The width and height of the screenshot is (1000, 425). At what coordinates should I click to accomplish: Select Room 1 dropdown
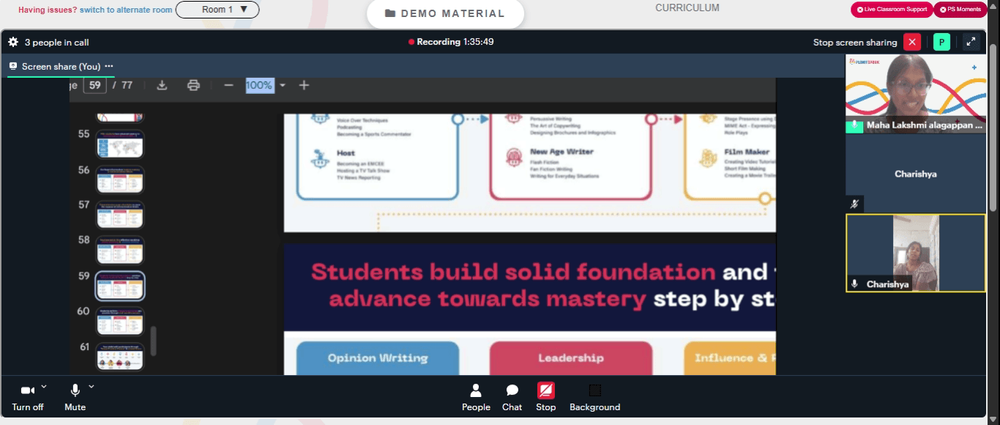point(217,10)
